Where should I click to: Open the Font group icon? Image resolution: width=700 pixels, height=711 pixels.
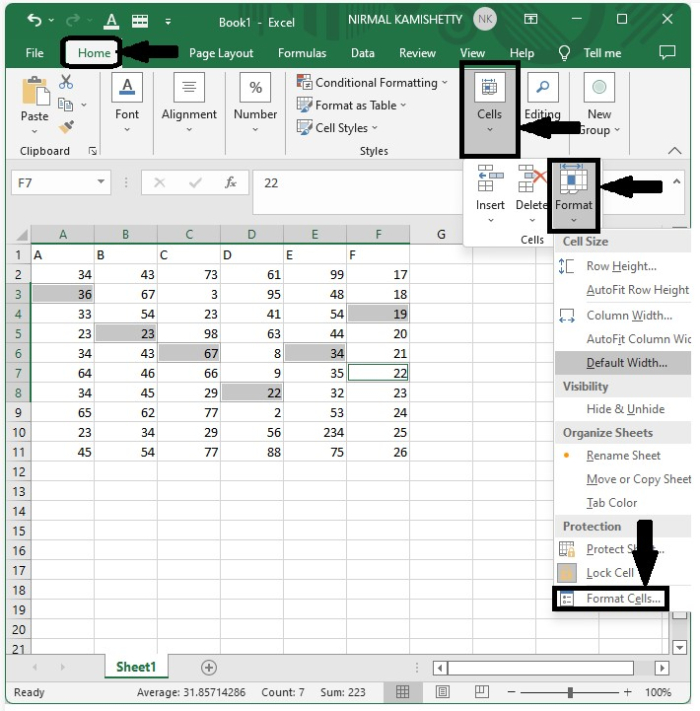point(127,88)
